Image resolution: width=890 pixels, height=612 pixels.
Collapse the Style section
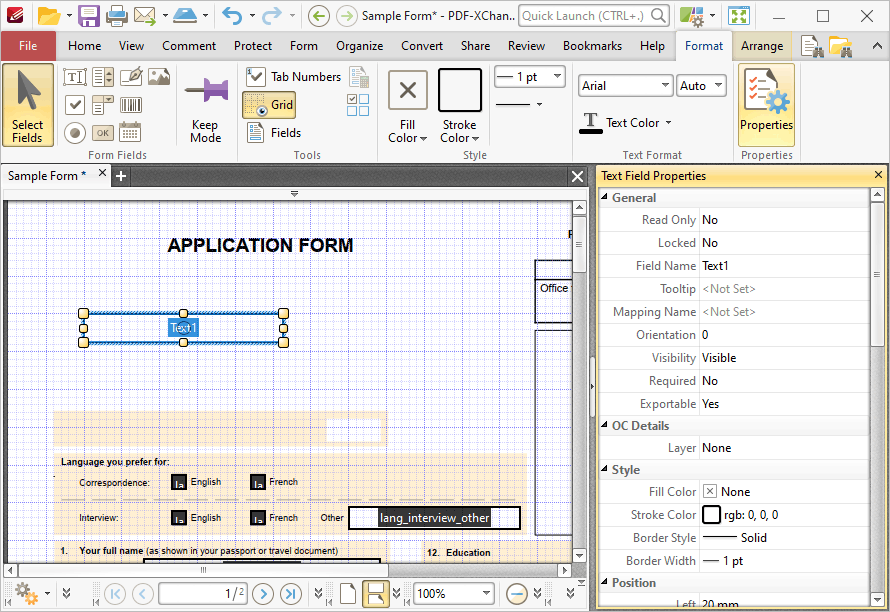pos(604,469)
